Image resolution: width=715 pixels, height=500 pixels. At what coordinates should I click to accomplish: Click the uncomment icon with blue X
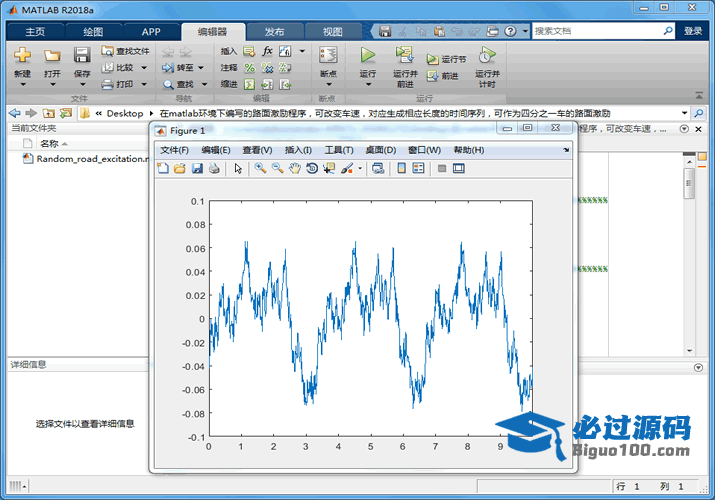click(267, 68)
